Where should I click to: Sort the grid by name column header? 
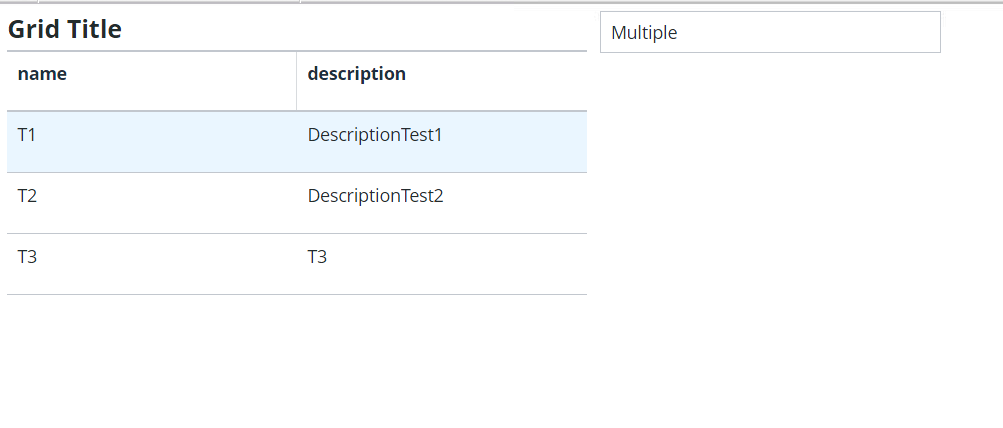point(42,74)
